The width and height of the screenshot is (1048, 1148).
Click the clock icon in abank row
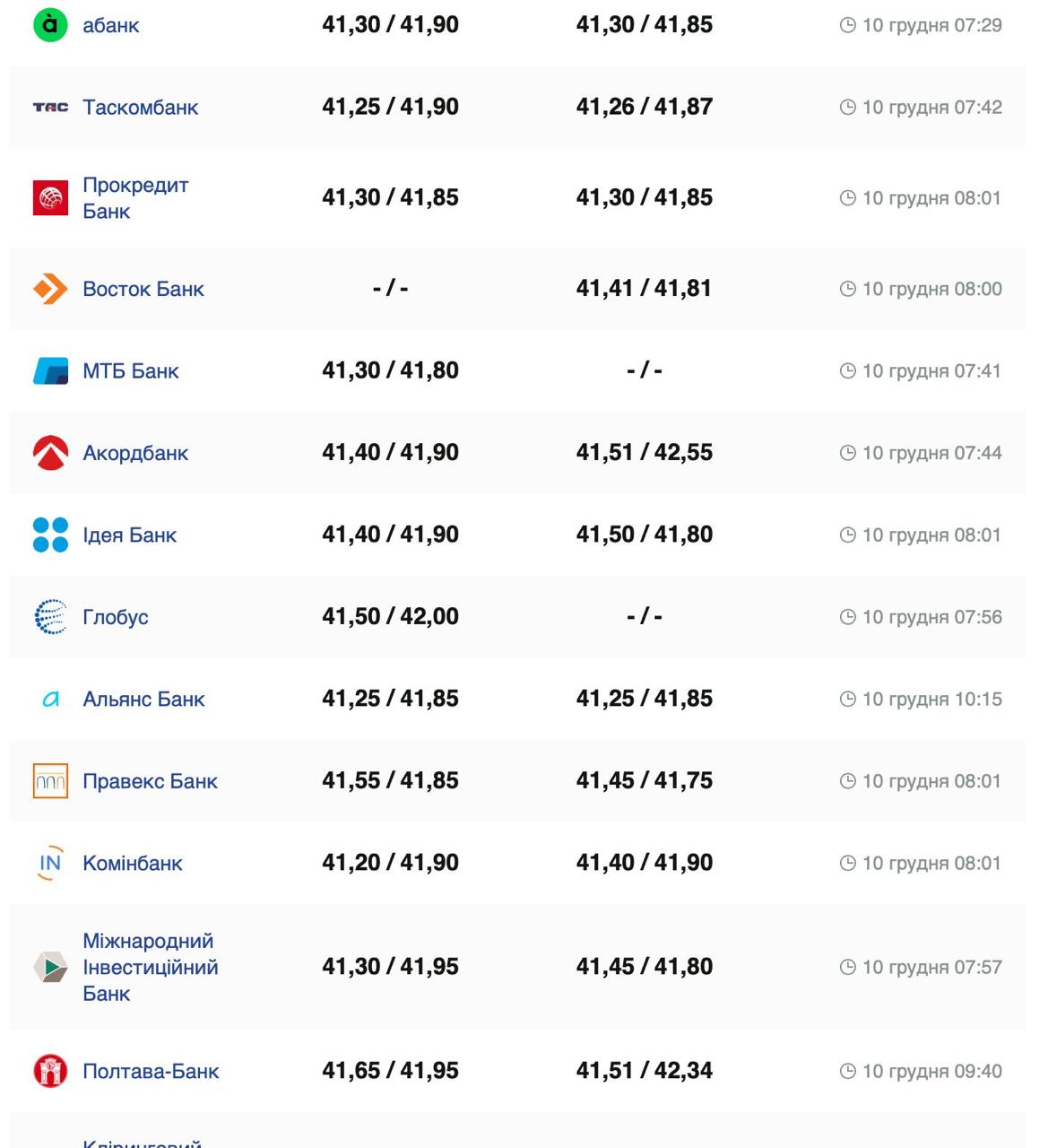847,26
